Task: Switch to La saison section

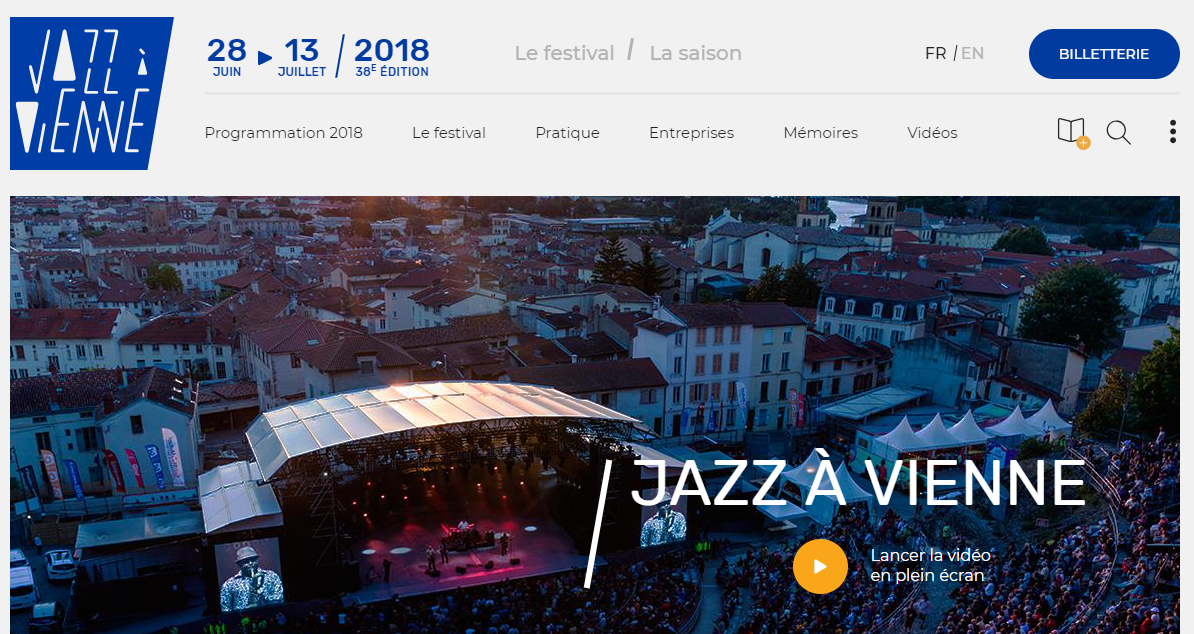Action: click(x=695, y=53)
